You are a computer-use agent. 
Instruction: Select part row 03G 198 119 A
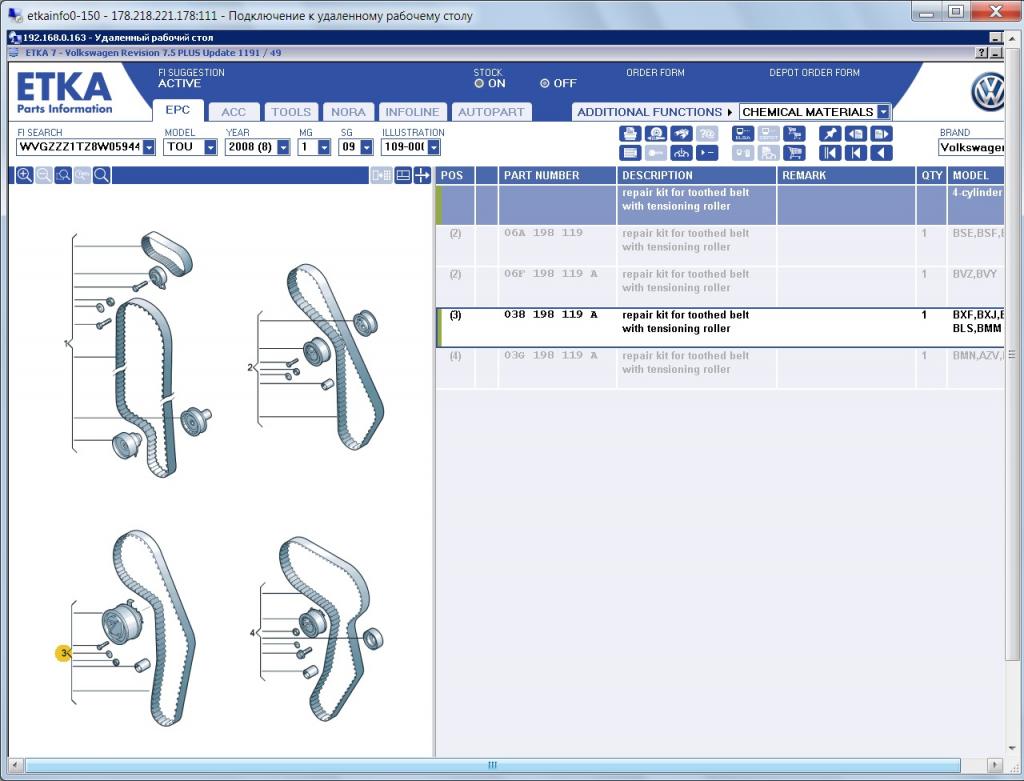click(x=720, y=368)
